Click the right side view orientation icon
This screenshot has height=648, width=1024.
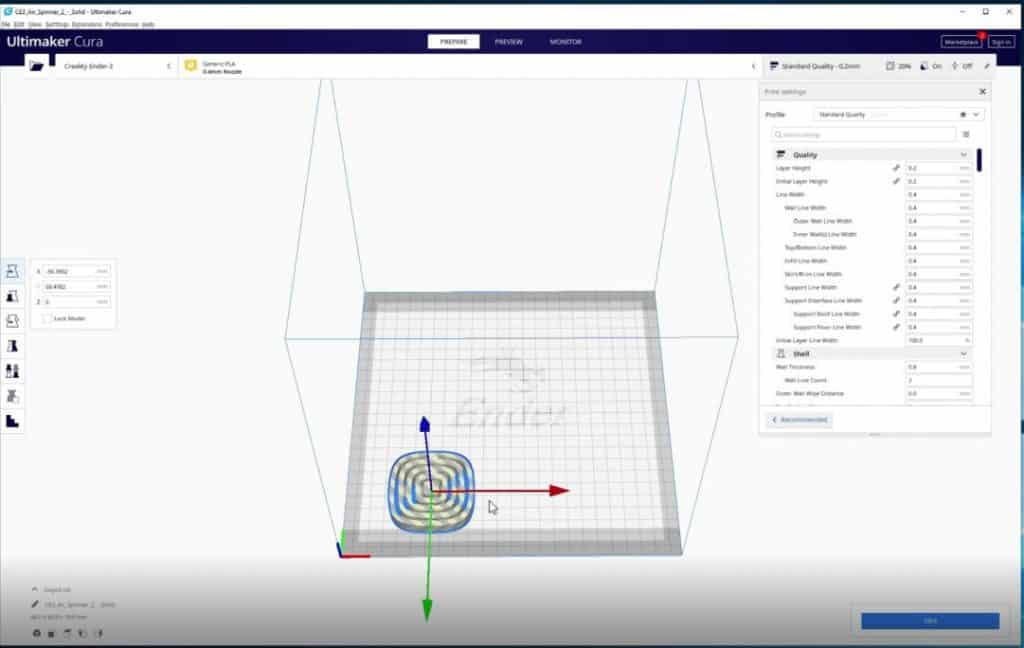[x=100, y=633]
